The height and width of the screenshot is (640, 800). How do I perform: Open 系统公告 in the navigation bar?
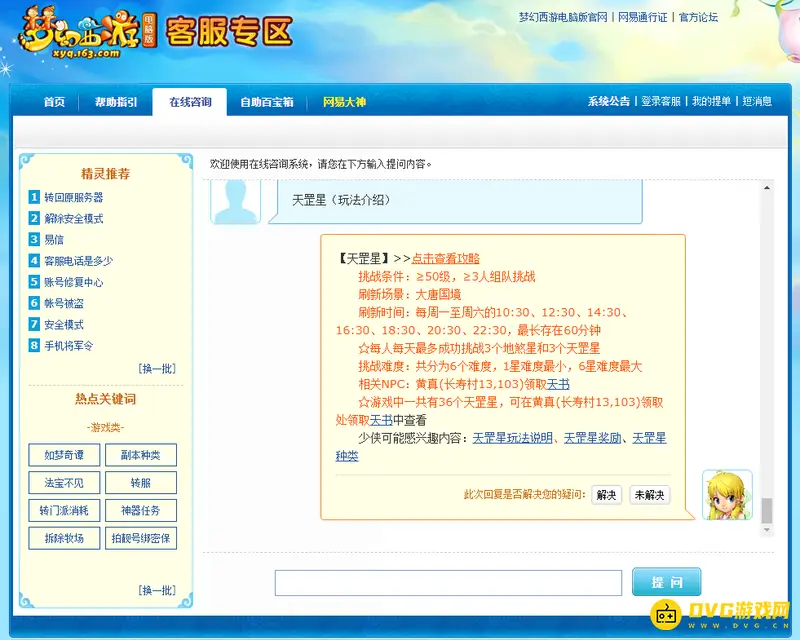click(x=608, y=101)
